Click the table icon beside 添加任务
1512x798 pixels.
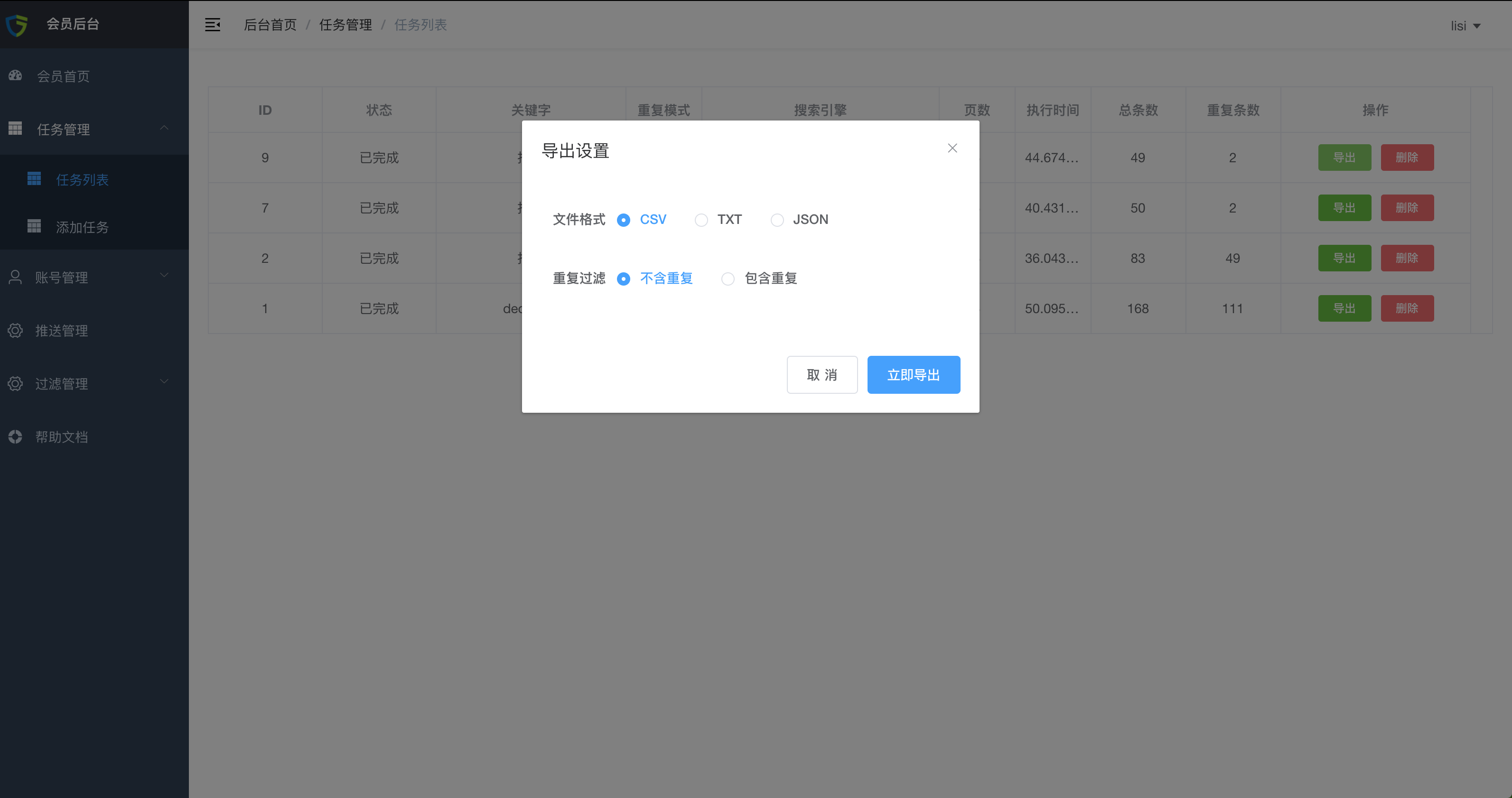34,226
